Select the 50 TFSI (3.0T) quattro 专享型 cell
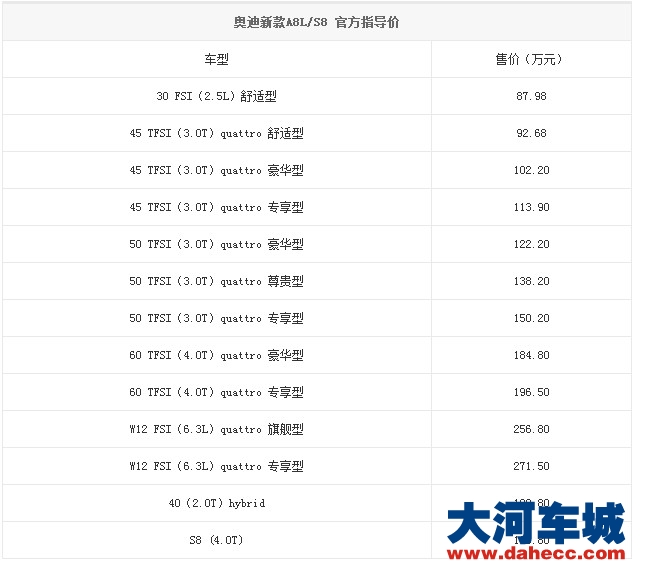The image size is (645, 571). tap(216, 318)
